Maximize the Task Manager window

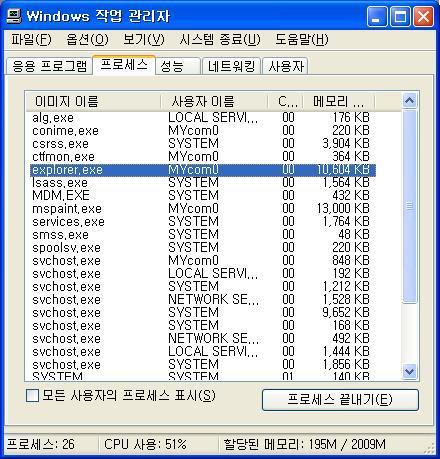click(x=400, y=16)
